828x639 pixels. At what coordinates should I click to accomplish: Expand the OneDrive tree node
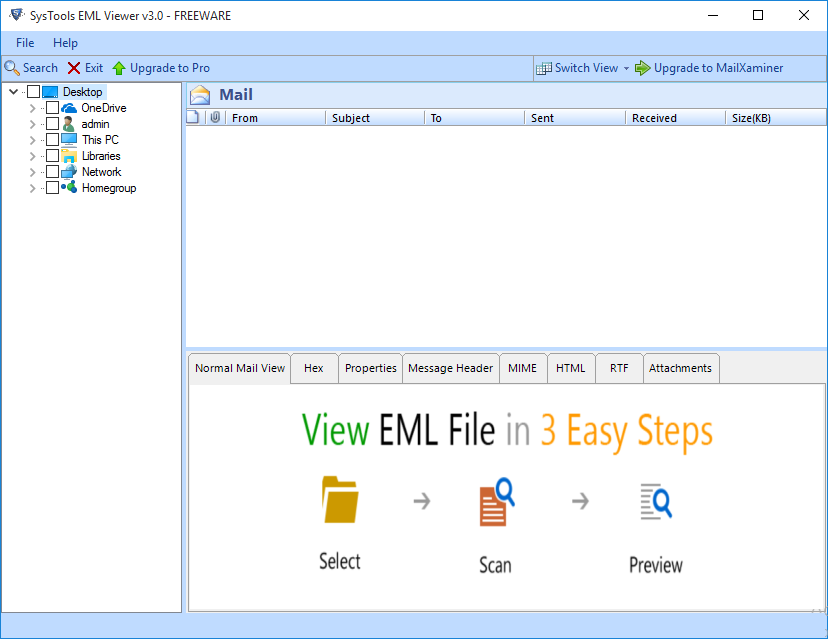[33, 108]
